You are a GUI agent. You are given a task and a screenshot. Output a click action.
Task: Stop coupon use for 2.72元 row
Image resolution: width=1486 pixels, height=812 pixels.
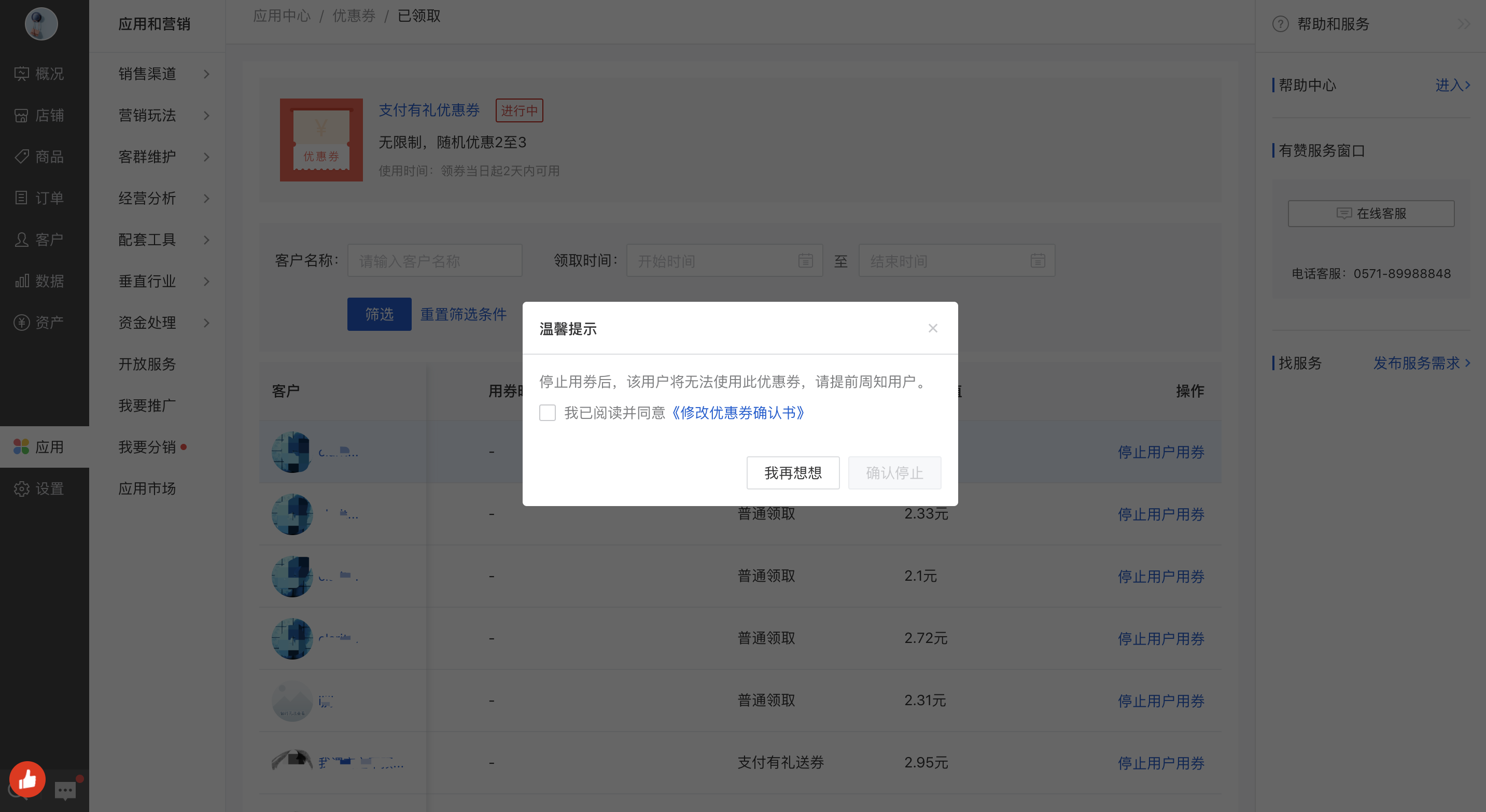pyautogui.click(x=1161, y=638)
